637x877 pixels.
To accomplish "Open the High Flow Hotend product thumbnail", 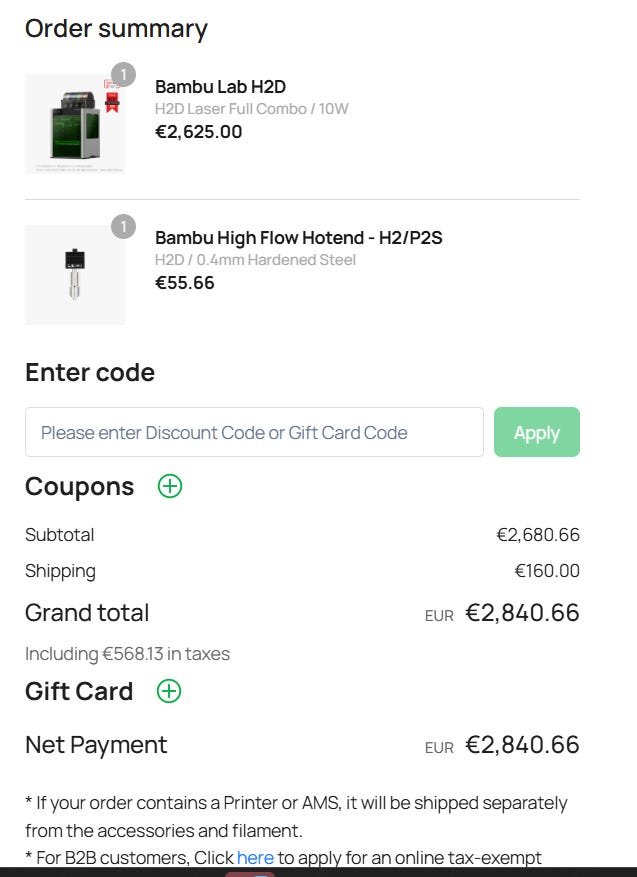I will 74,275.
